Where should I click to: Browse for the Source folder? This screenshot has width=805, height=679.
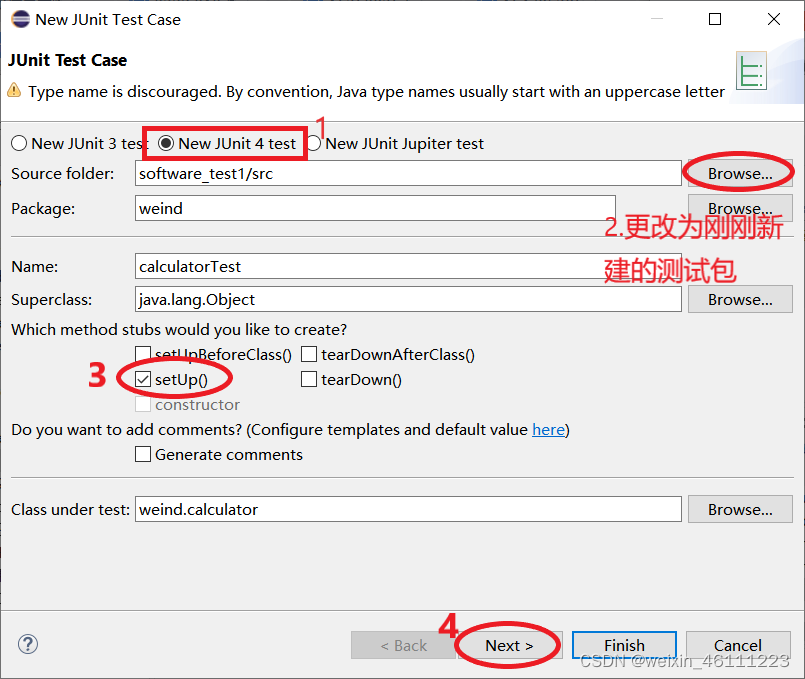pos(740,173)
